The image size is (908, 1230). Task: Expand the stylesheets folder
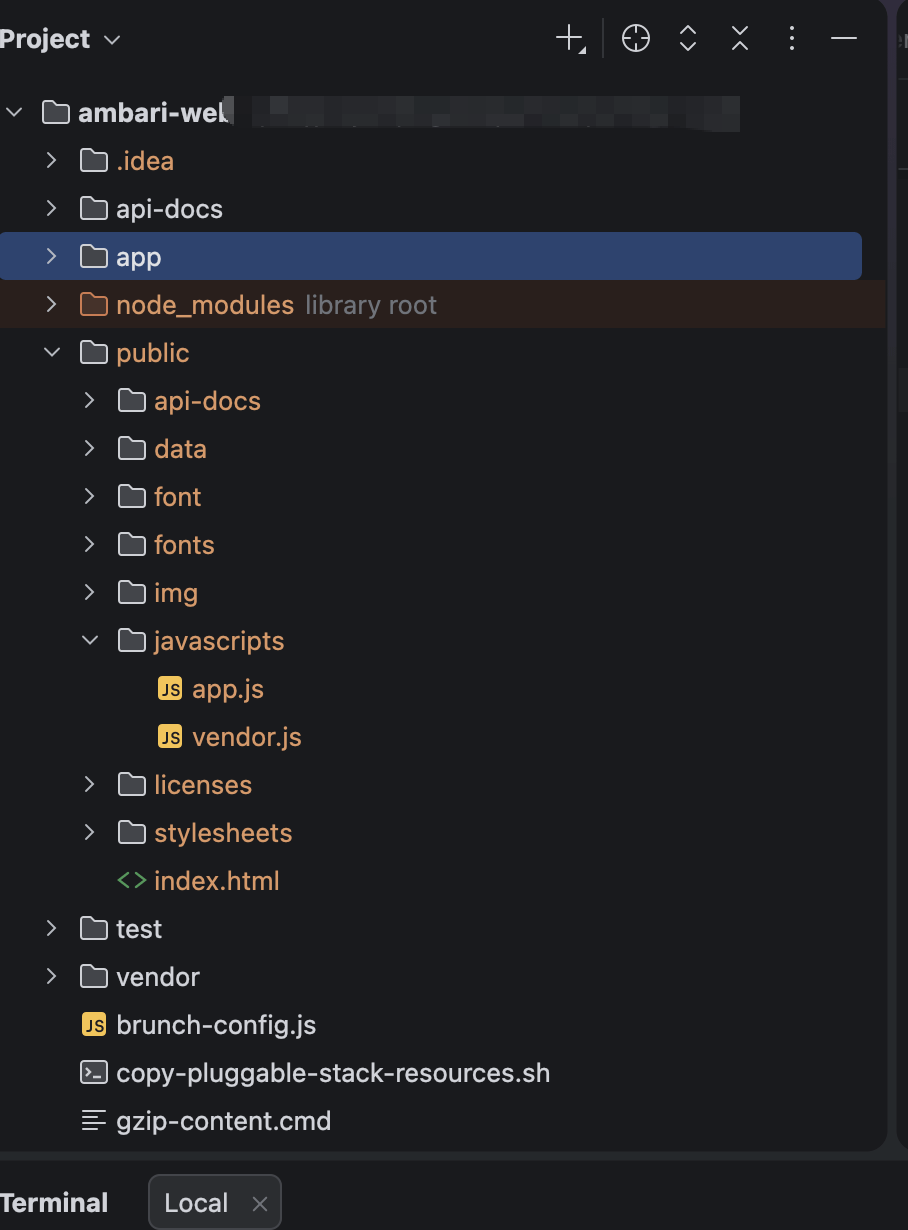click(x=90, y=833)
